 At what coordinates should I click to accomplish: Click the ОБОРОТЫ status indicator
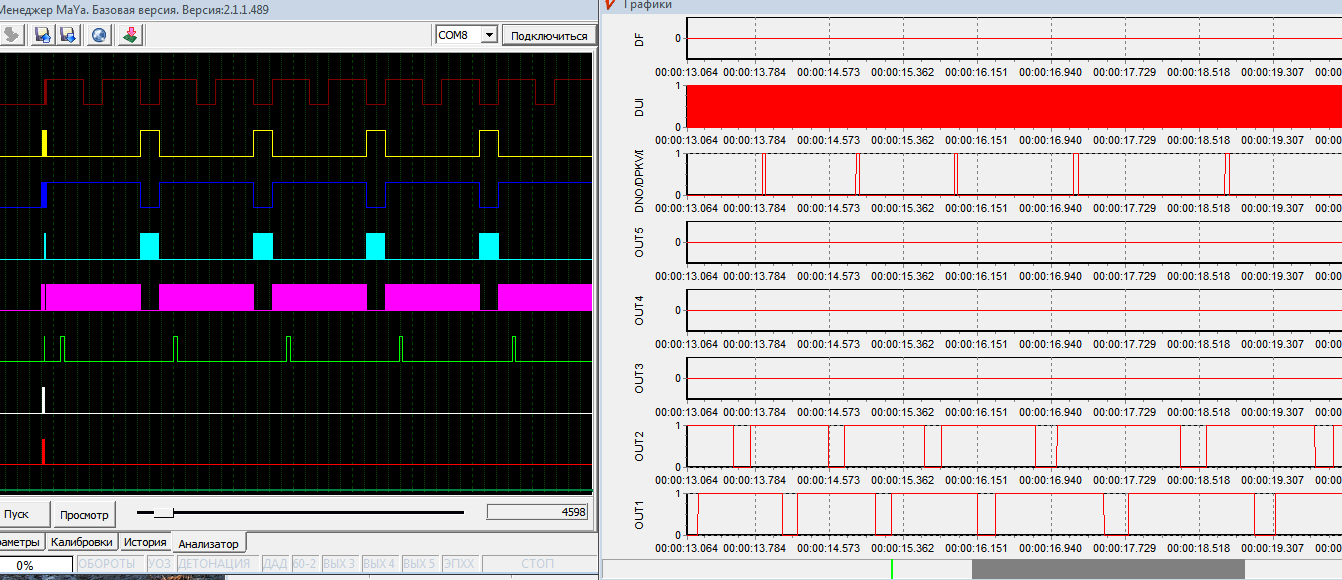coord(108,564)
